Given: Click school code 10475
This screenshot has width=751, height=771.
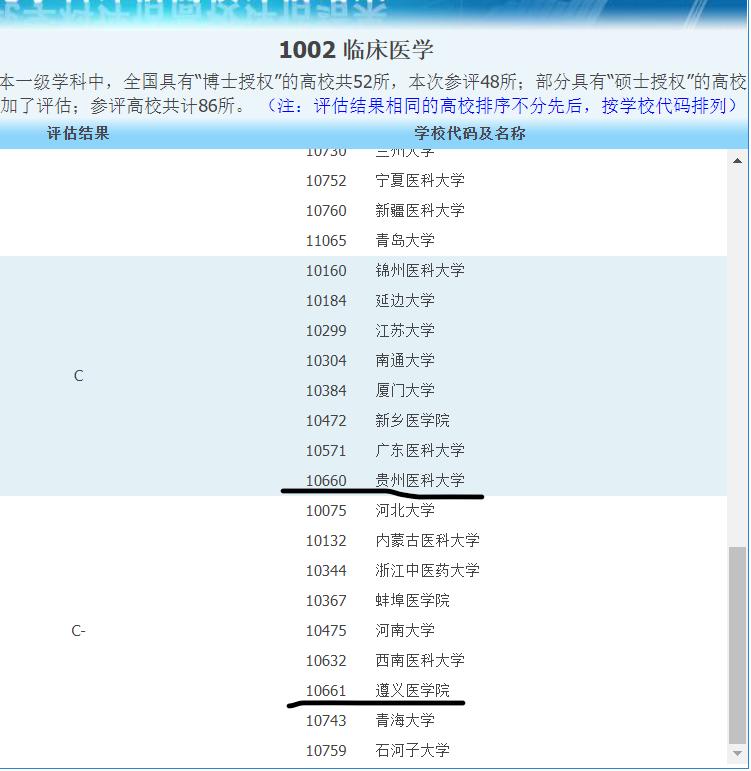Looking at the screenshot, I should point(326,631).
